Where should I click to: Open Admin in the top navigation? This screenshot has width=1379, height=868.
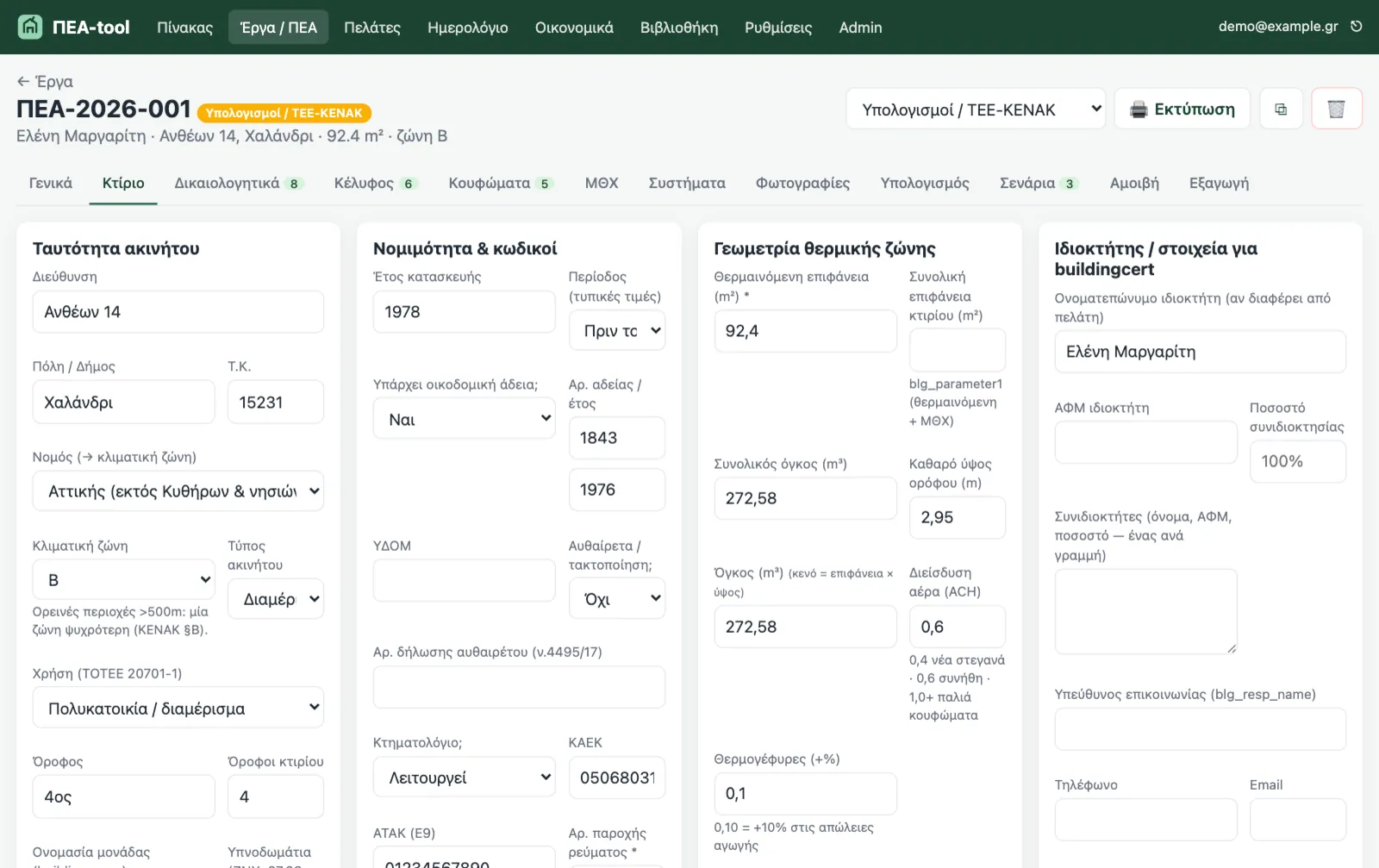860,28
